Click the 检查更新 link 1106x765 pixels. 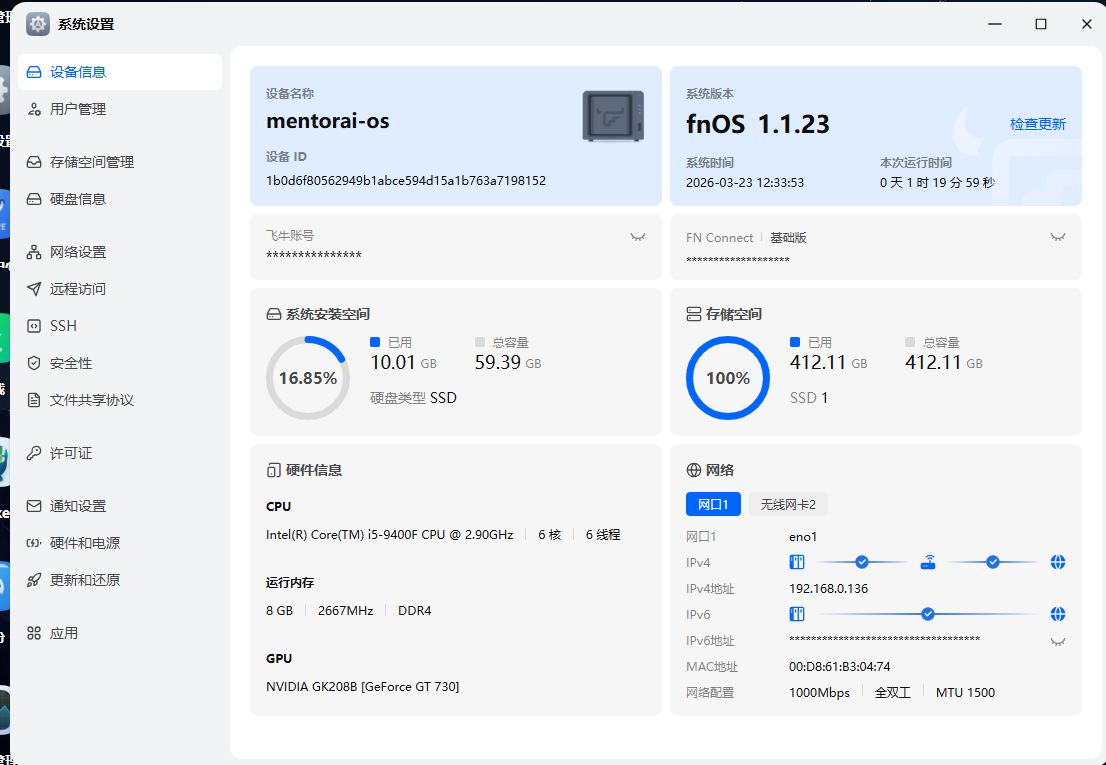[1037, 124]
